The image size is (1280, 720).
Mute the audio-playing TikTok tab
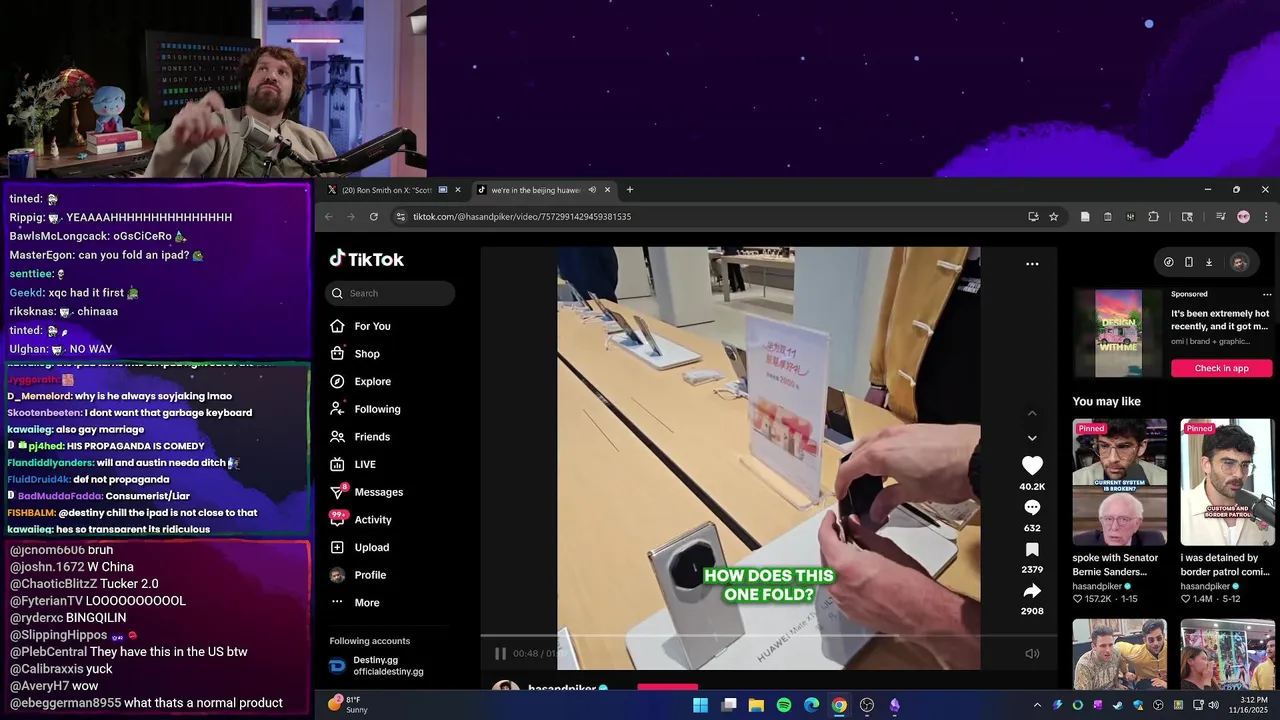tap(592, 190)
